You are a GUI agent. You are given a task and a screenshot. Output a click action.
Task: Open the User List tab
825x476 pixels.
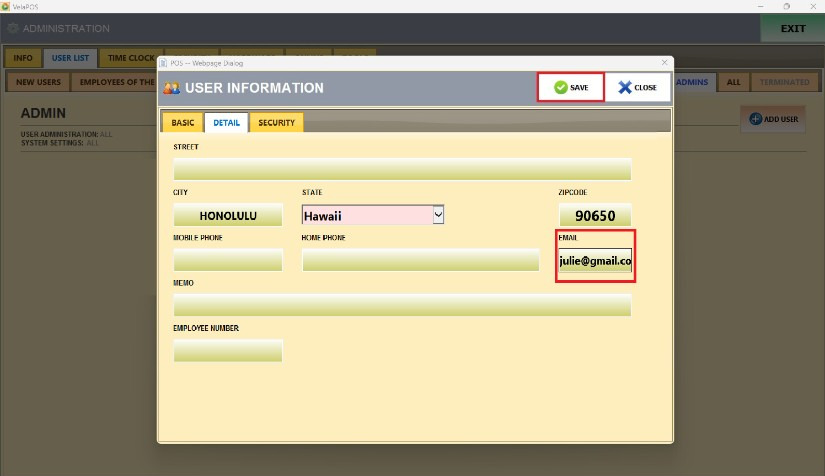(70, 58)
